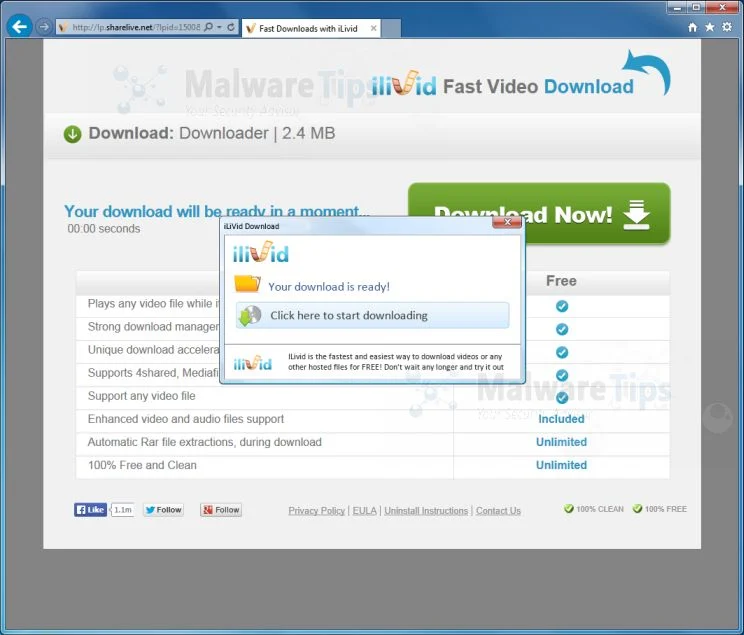Click the checkmark in 'Strong download manager' row
The height and width of the screenshot is (635, 744).
[x=562, y=329]
